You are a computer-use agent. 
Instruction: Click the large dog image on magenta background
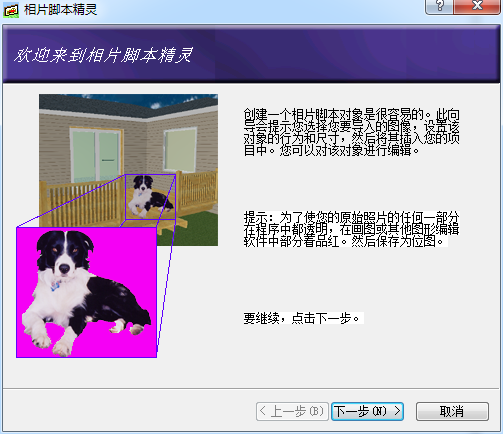pyautogui.click(x=85, y=293)
